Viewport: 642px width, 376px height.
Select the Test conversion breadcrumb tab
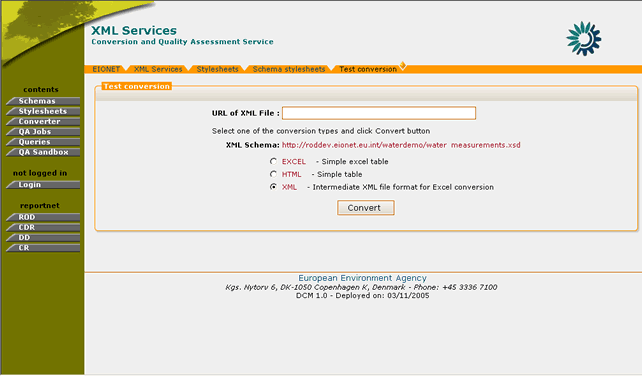pos(368,69)
